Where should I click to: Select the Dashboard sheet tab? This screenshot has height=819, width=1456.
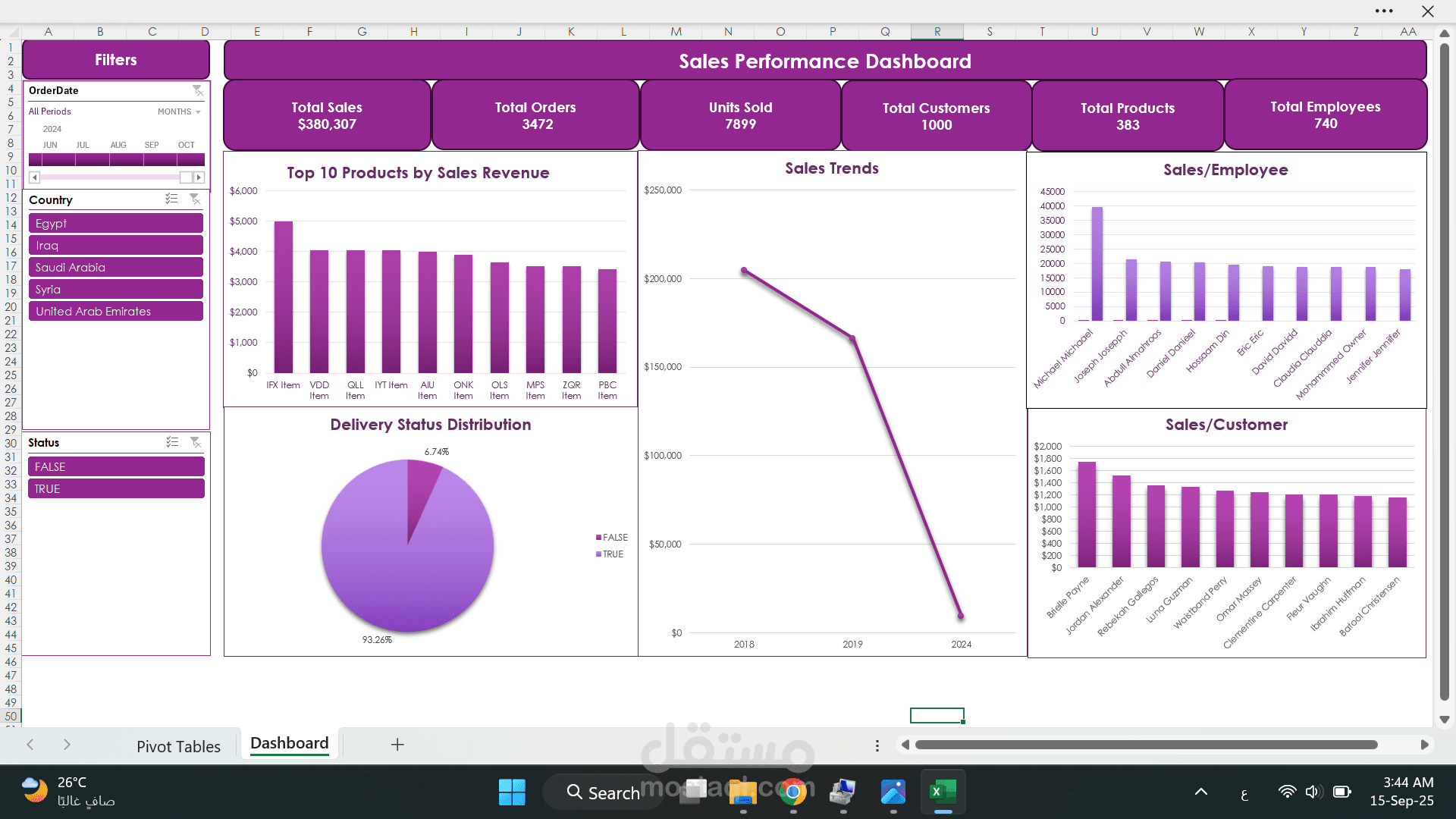click(x=290, y=744)
